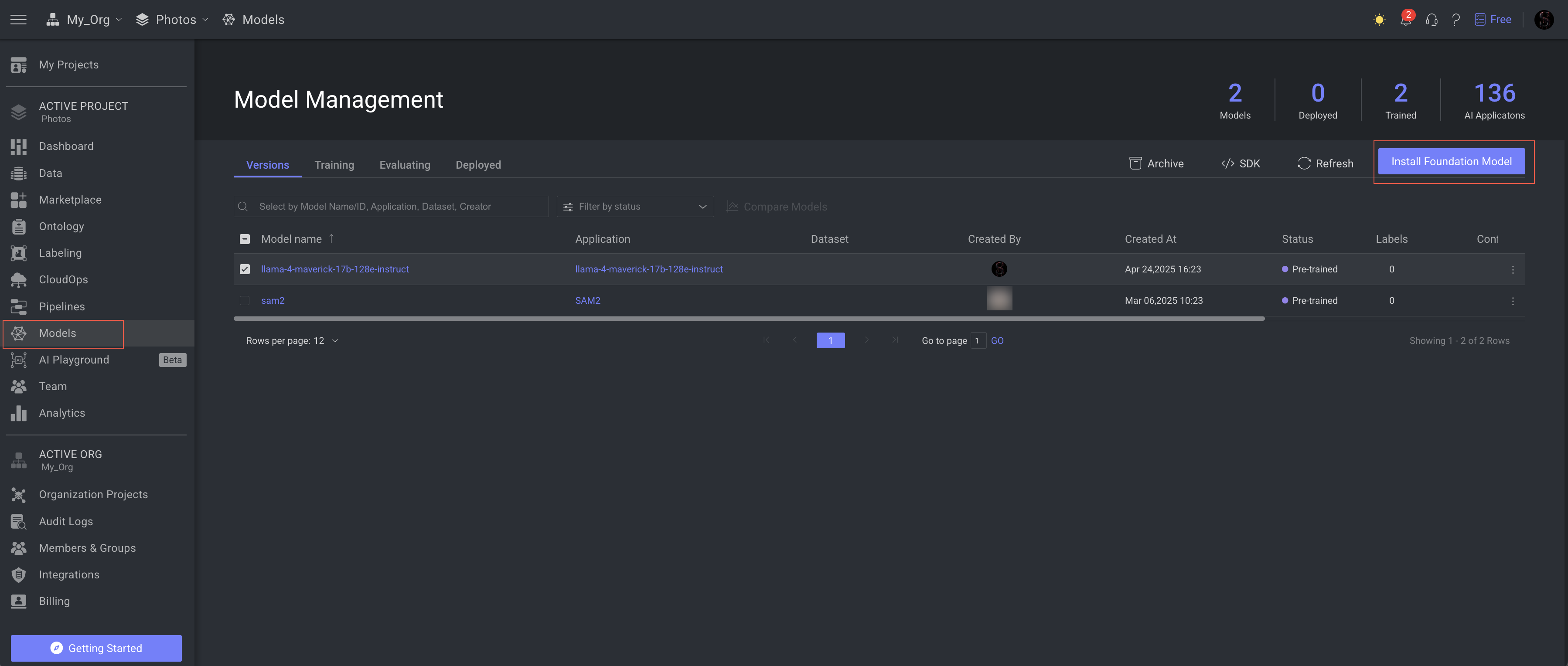The width and height of the screenshot is (1568, 666).
Task: Click Install Foundation Model button
Action: point(1451,161)
